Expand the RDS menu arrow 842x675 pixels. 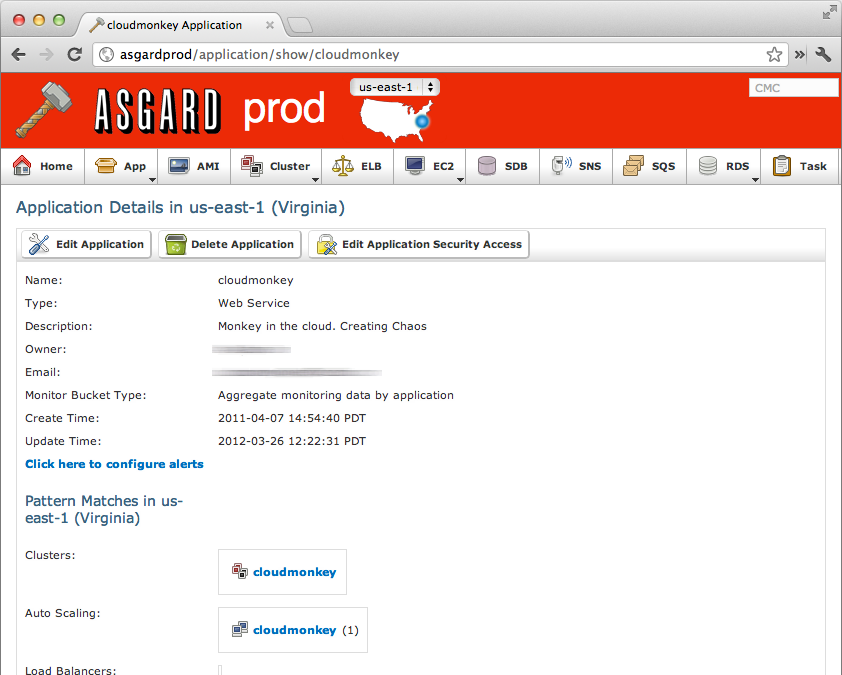pos(756,180)
